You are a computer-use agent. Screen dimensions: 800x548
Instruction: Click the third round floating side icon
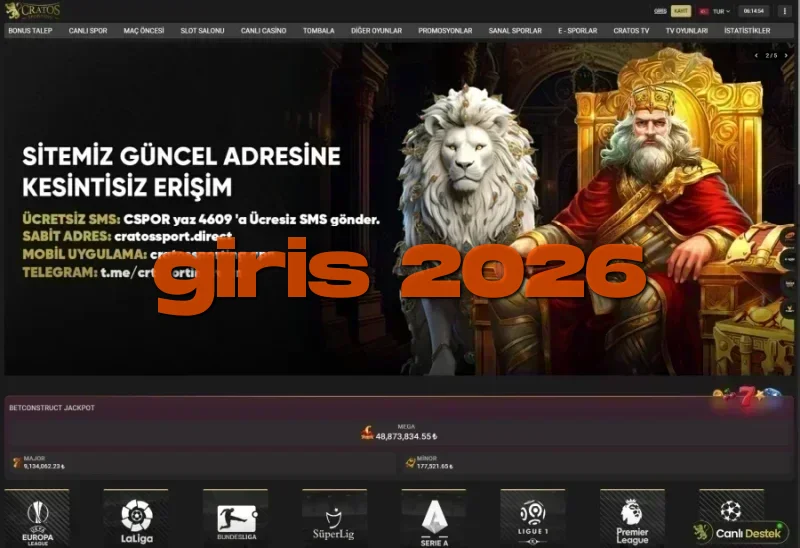790,284
